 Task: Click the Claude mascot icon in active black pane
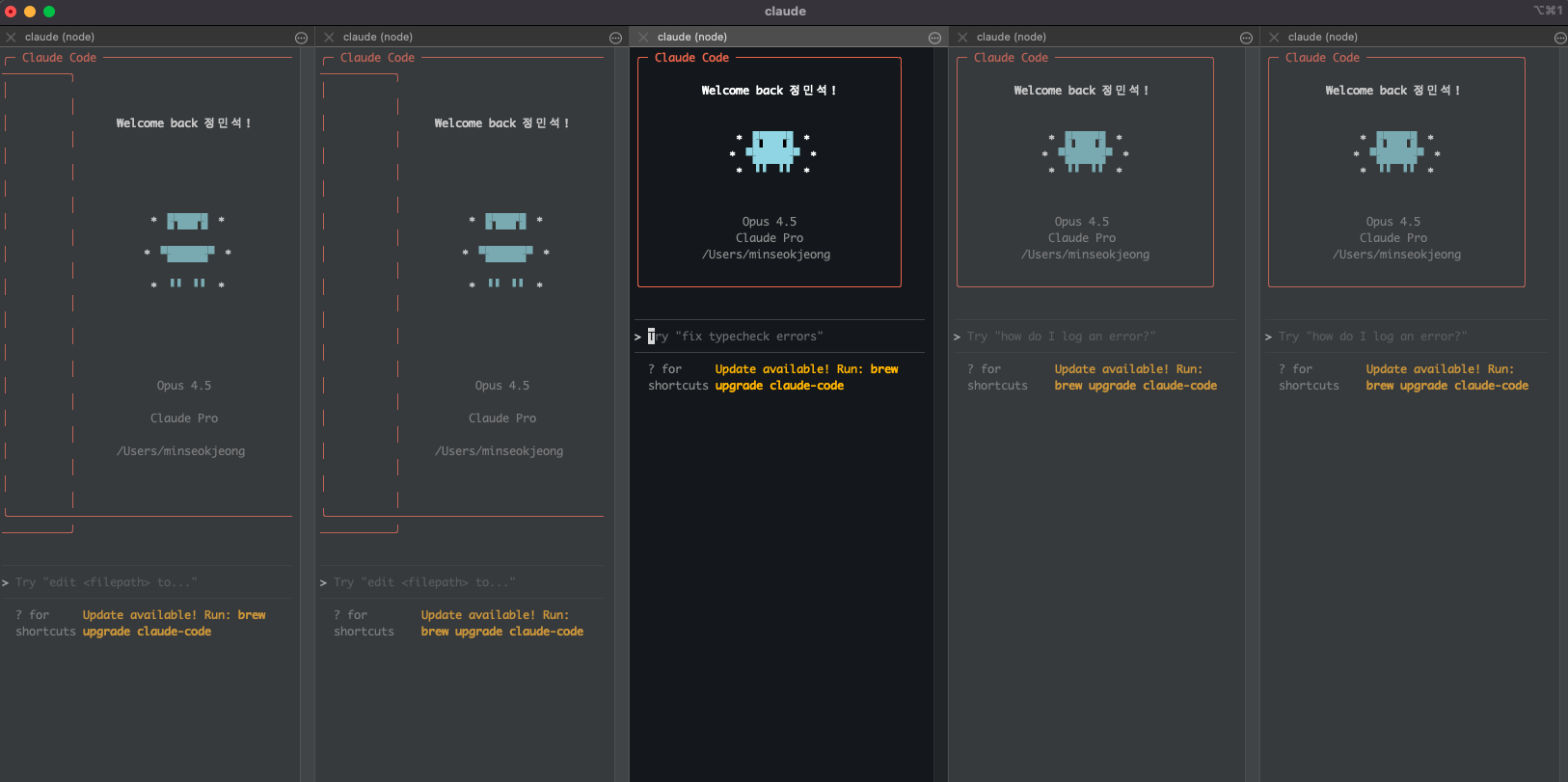pos(772,151)
